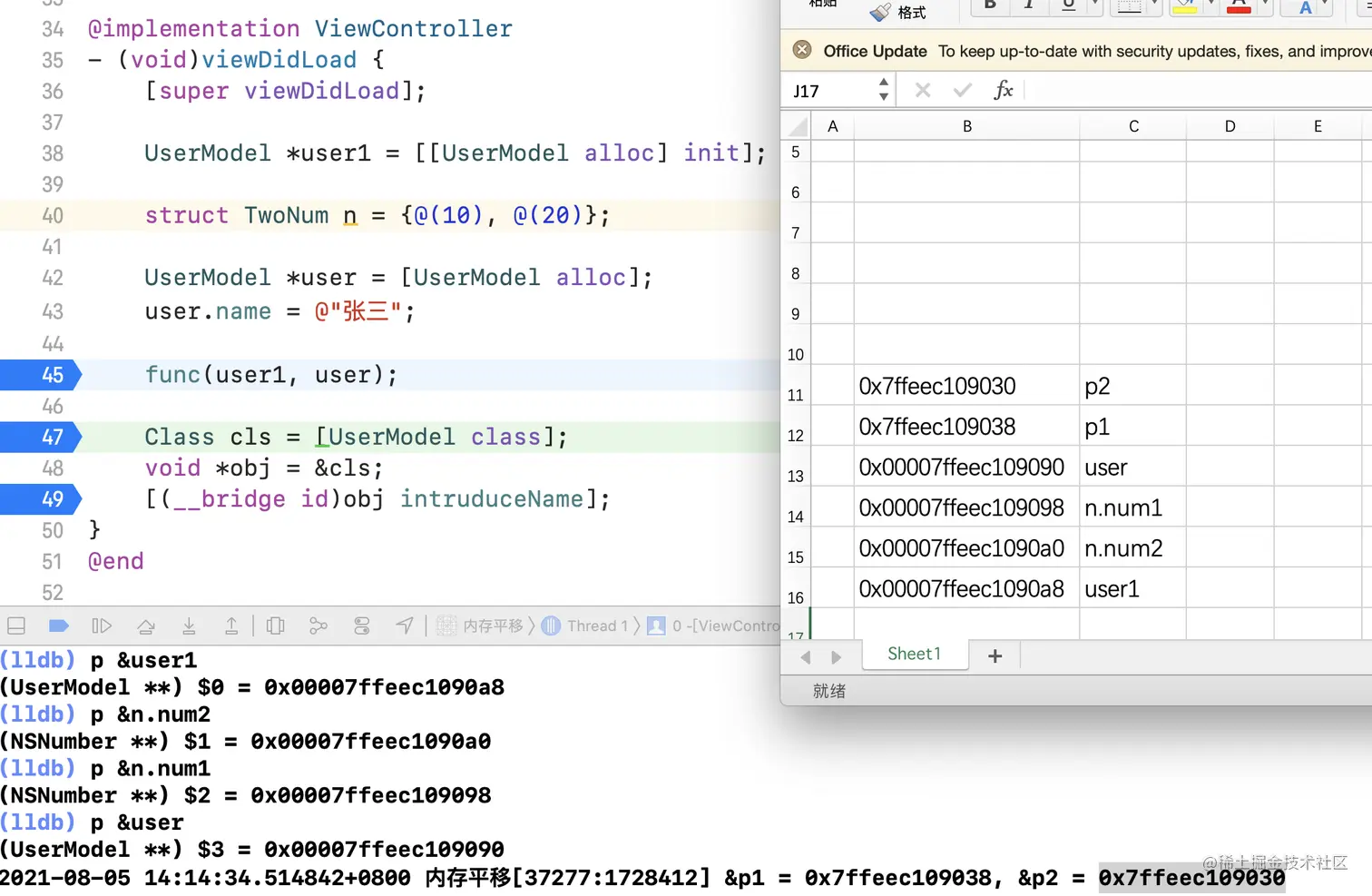Open border options dropdown arrow

tap(1154, 5)
